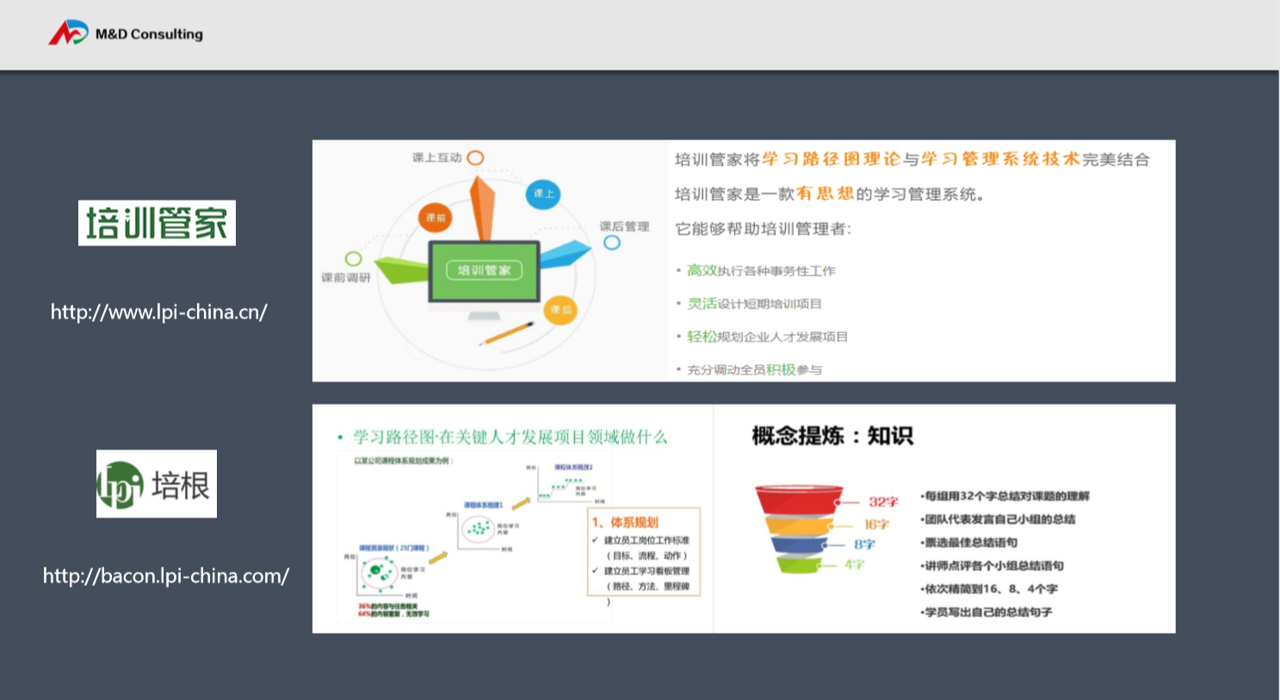Select the 'M&D Consulting' header text

click(x=149, y=34)
